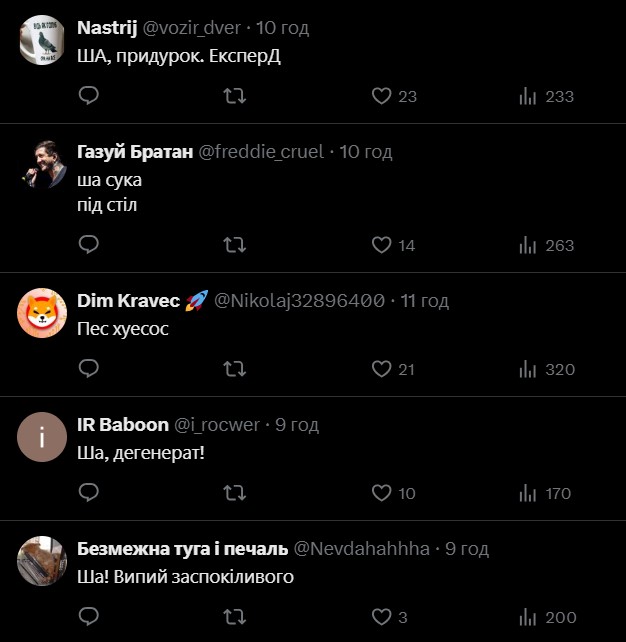Like Dim Kravec's tweet
Viewport: 626px width, 642px height.
(x=381, y=369)
